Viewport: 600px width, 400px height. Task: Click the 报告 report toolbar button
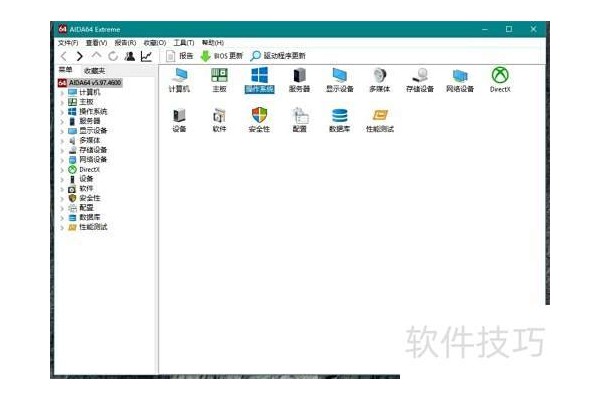point(179,56)
